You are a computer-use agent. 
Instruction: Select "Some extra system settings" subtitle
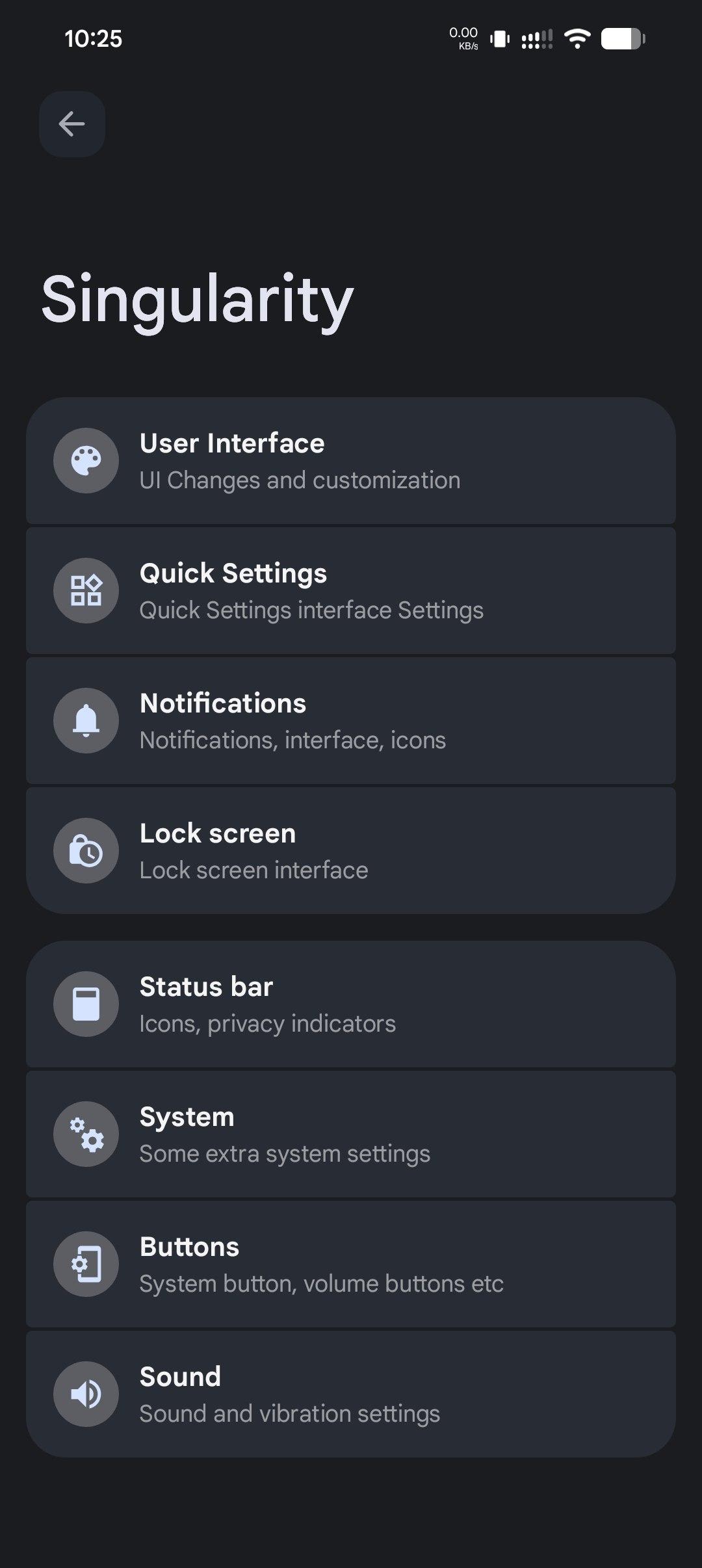[285, 1154]
